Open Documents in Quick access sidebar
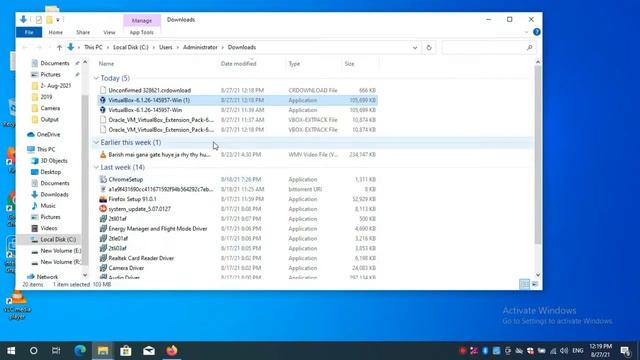This screenshot has width=640, height=360. pyautogui.click(x=55, y=63)
